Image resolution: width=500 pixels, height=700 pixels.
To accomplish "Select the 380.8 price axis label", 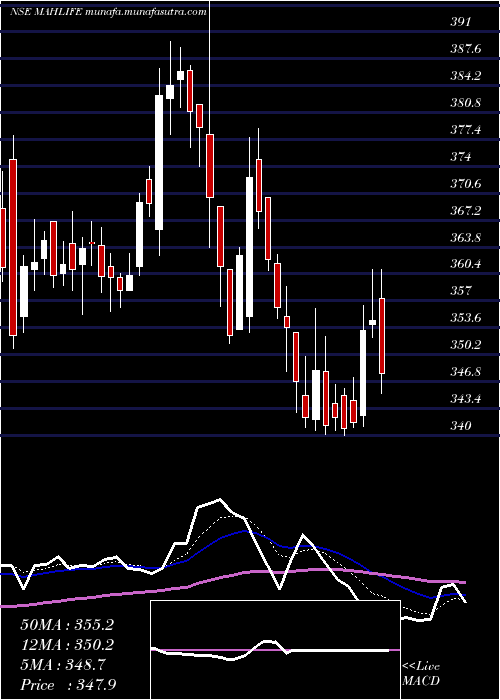I will pos(466,103).
